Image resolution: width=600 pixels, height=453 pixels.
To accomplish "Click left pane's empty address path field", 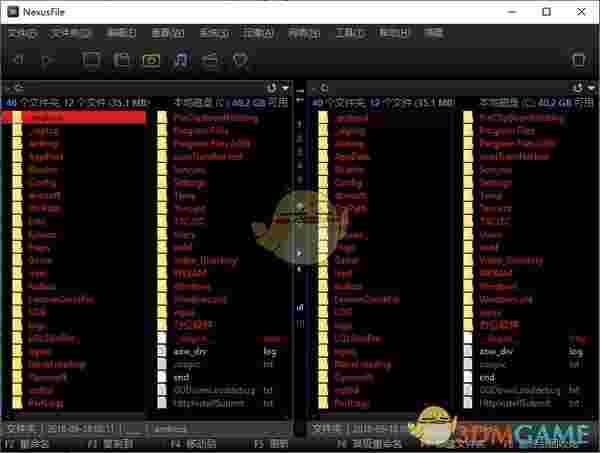I will (x=145, y=88).
